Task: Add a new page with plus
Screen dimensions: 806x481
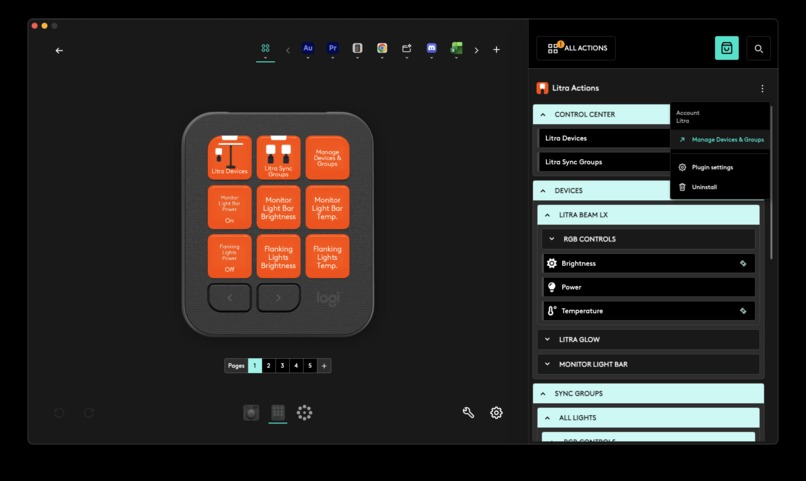Action: pos(324,365)
